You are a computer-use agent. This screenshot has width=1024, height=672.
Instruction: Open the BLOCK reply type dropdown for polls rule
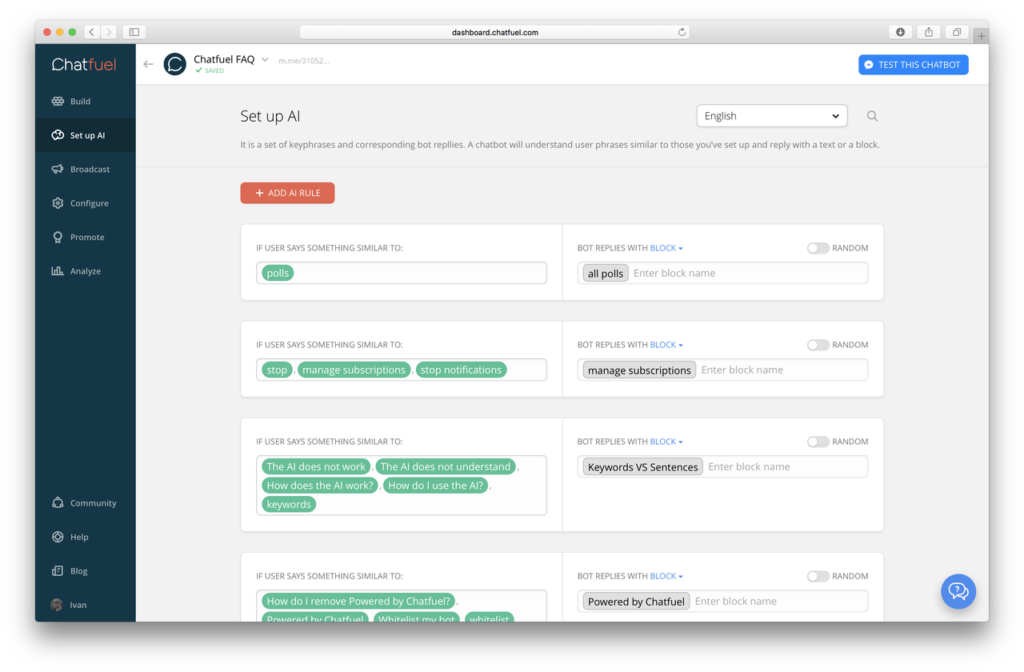664,247
